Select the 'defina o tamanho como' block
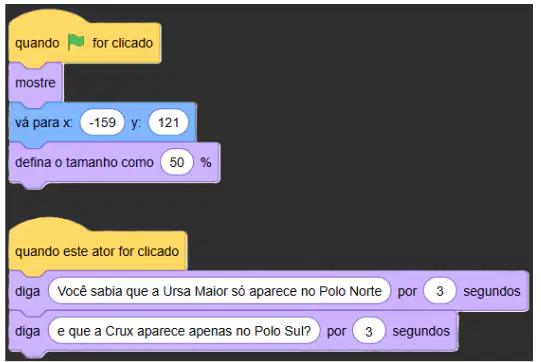The height and width of the screenshot is (362, 541). coord(114,162)
